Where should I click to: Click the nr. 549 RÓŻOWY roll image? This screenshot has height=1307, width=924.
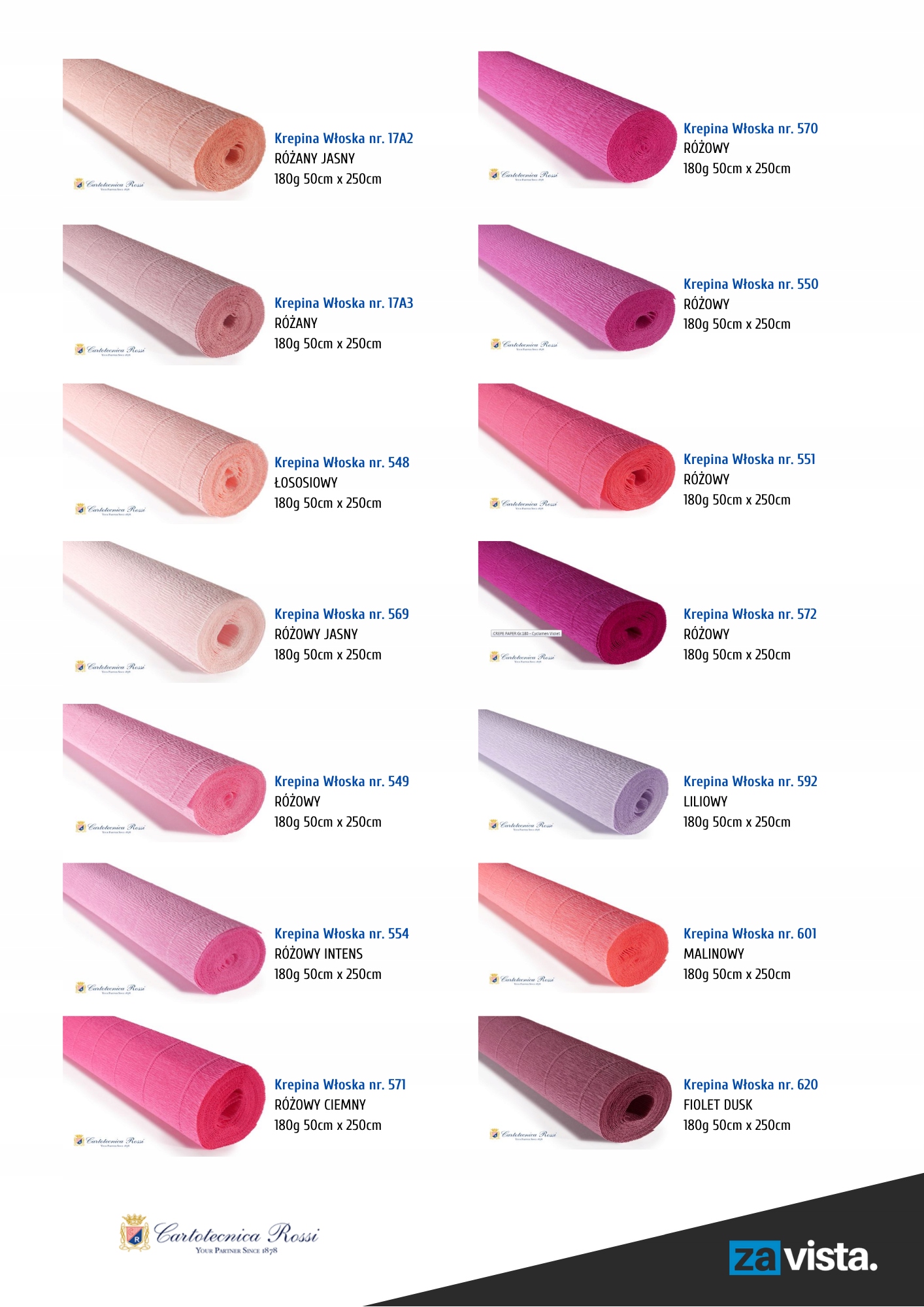[x=165, y=772]
